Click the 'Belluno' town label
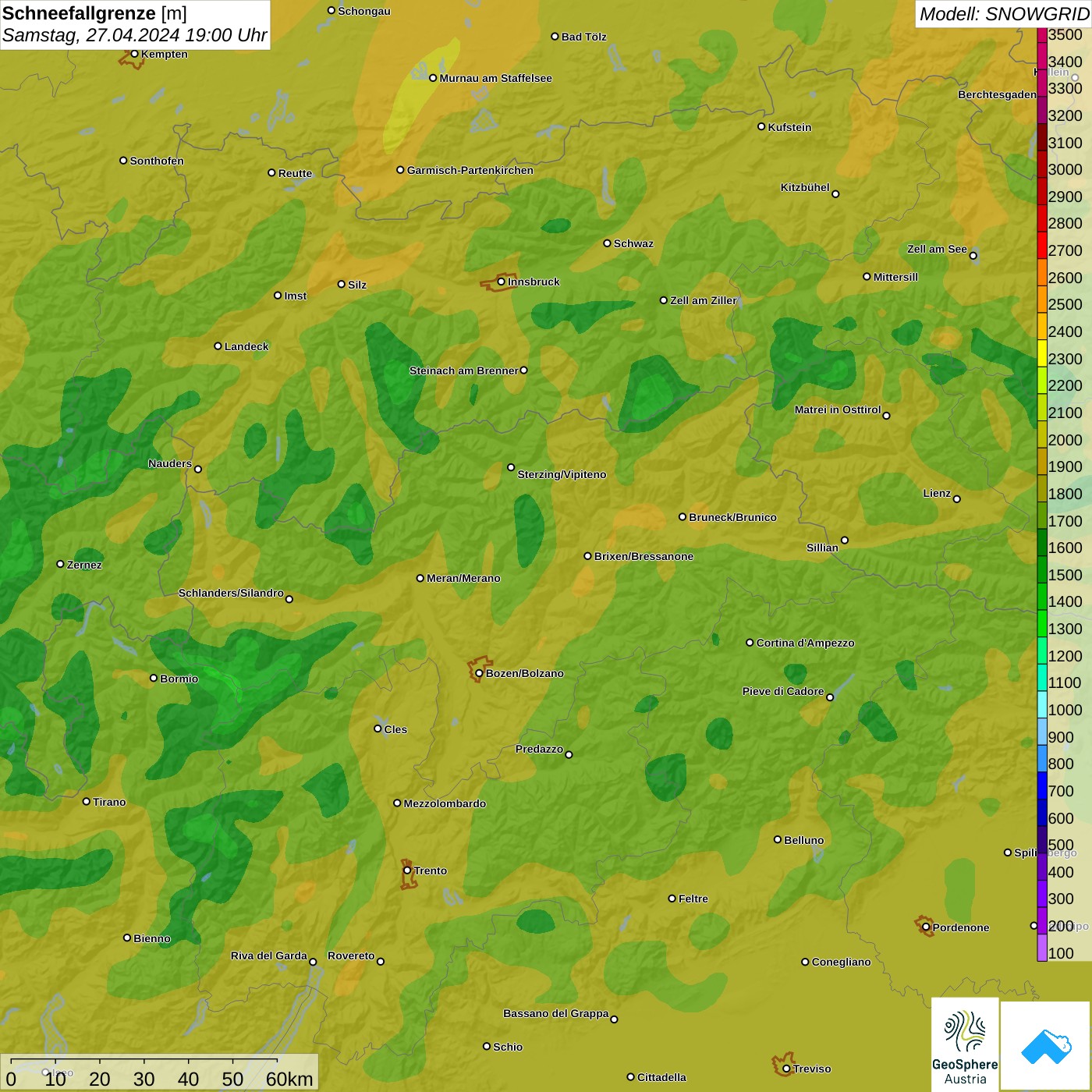The width and height of the screenshot is (1092, 1092). (804, 840)
